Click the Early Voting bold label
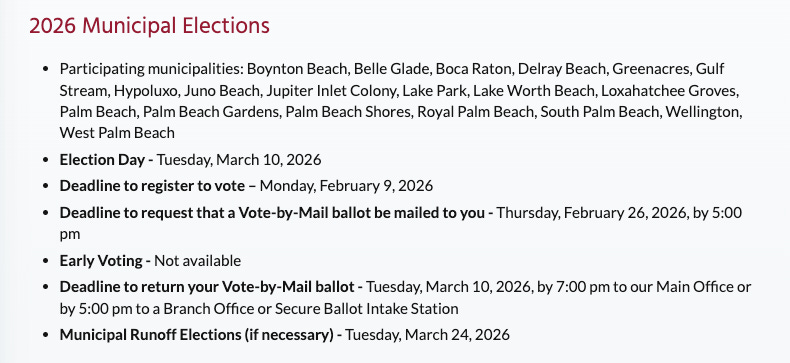Image resolution: width=790 pixels, height=363 pixels. (101, 261)
